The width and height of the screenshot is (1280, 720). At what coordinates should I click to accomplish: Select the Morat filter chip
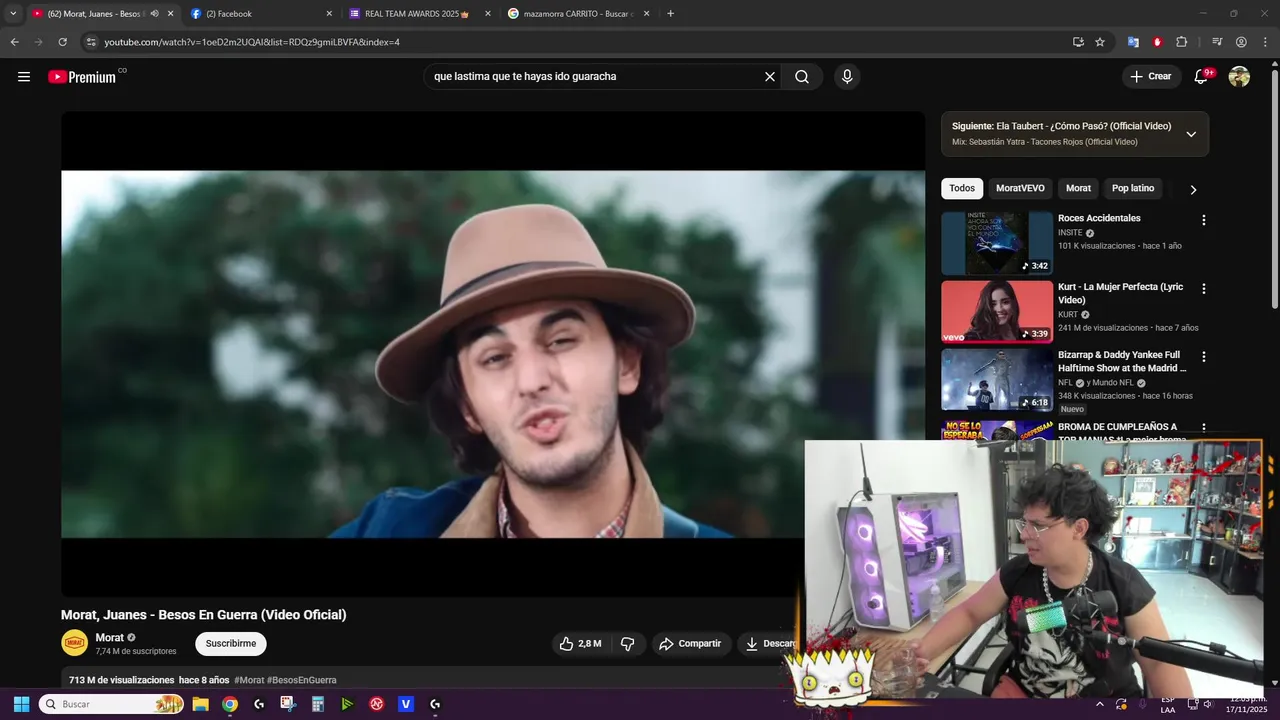pyautogui.click(x=1078, y=188)
